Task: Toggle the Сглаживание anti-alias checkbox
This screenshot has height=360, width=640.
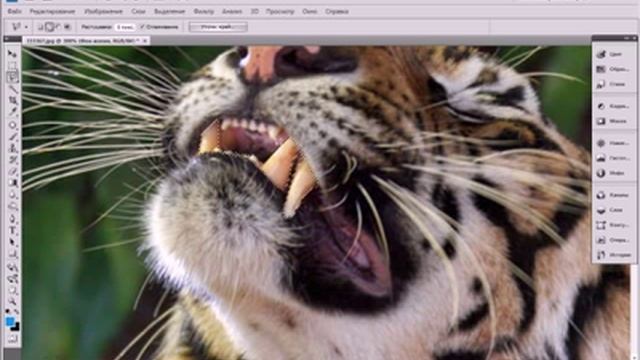Action: (142, 27)
